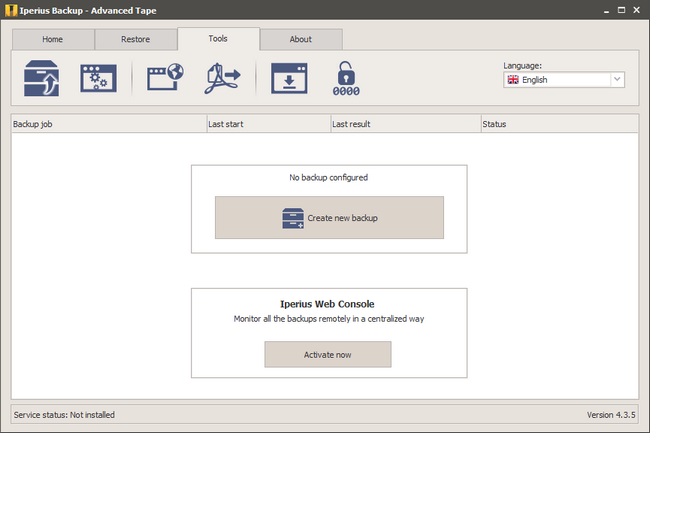Viewport: 691px width, 518px height.
Task: Sort by Backup job column header
Action: (109, 124)
